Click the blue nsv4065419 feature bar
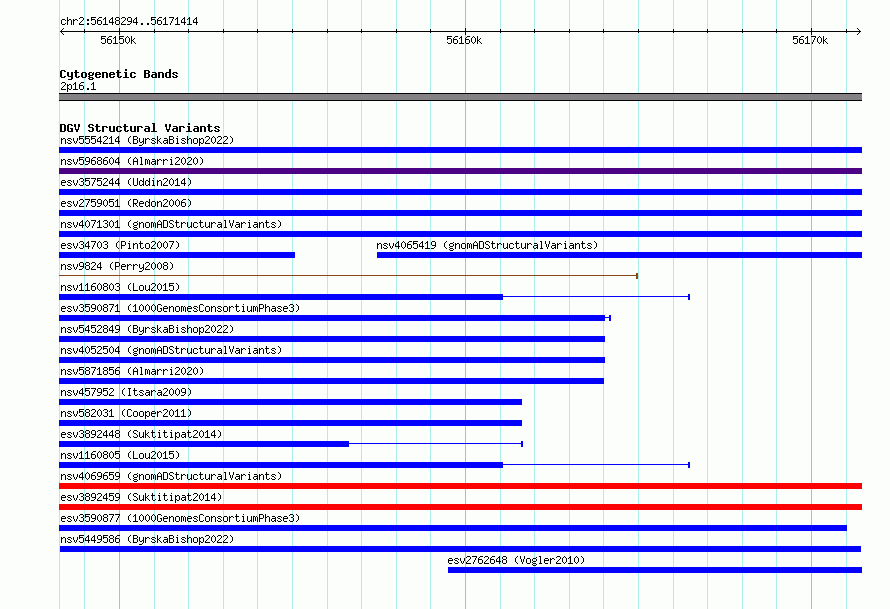The image size is (890, 609). click(x=619, y=255)
